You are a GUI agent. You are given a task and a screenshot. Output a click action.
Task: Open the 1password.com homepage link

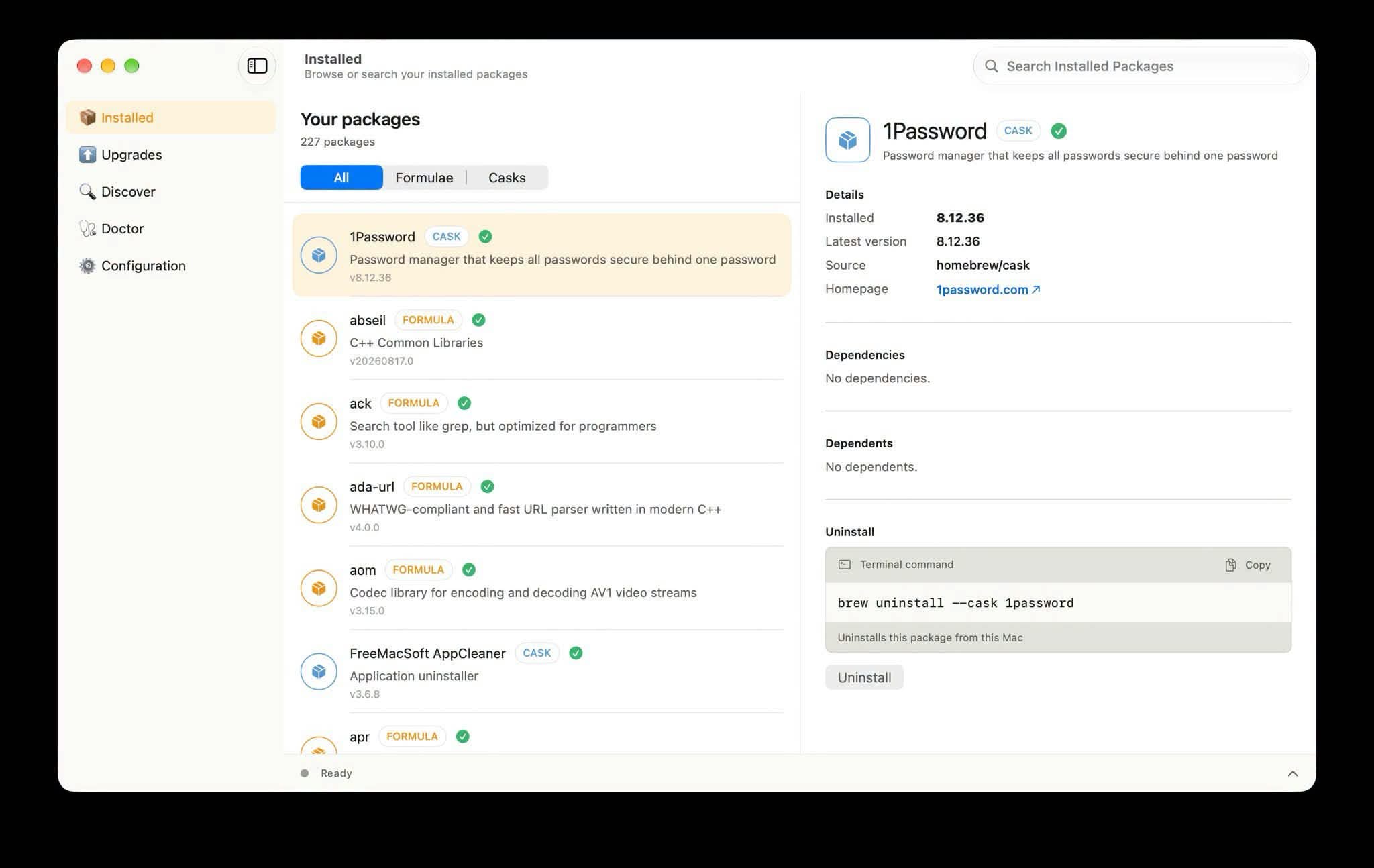(x=988, y=290)
